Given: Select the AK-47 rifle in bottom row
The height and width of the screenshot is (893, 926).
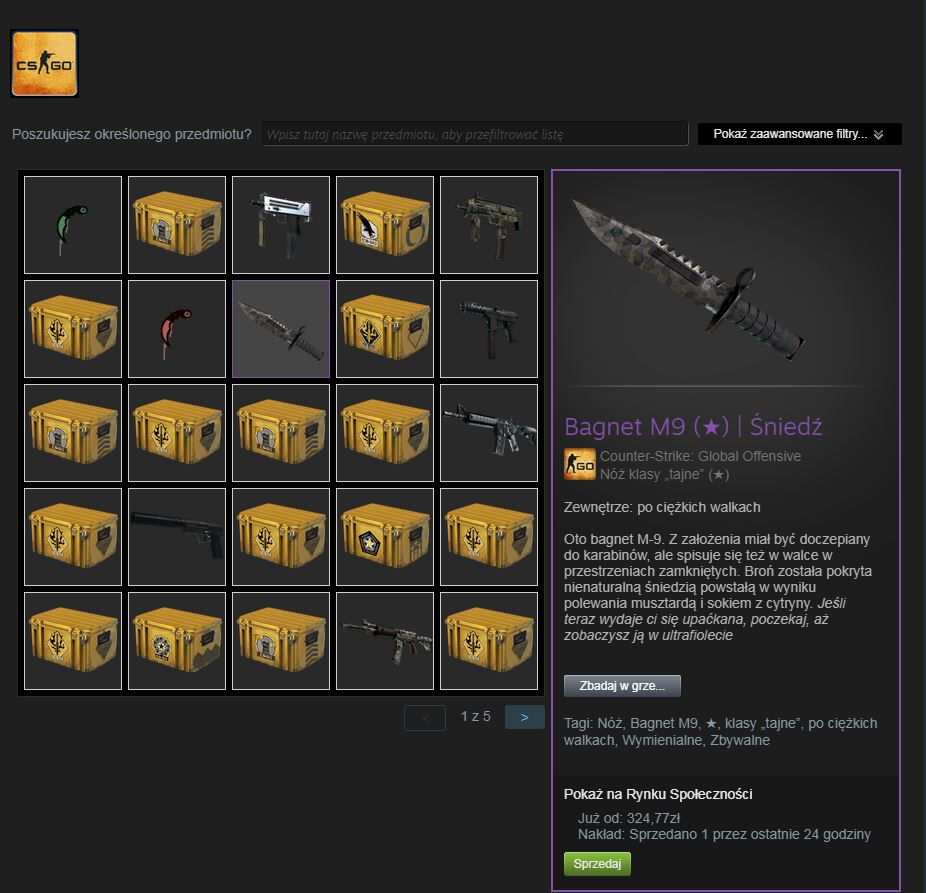Looking at the screenshot, I should [384, 641].
